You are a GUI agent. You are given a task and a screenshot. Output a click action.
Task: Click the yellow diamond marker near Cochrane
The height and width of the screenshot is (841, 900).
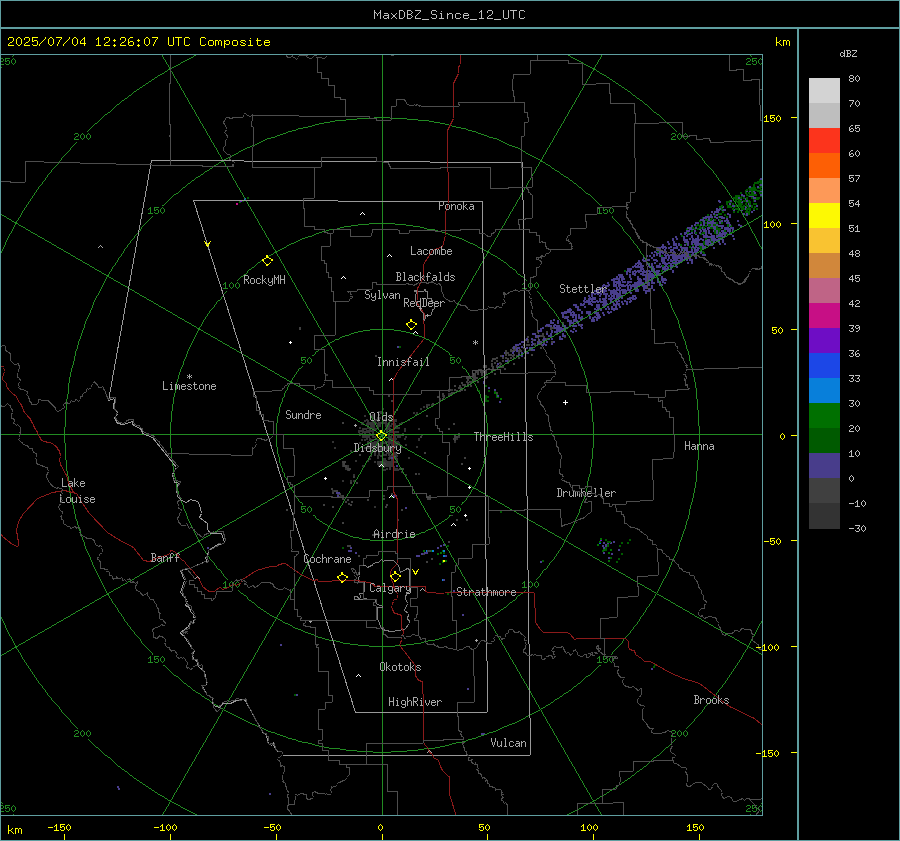coord(342,577)
